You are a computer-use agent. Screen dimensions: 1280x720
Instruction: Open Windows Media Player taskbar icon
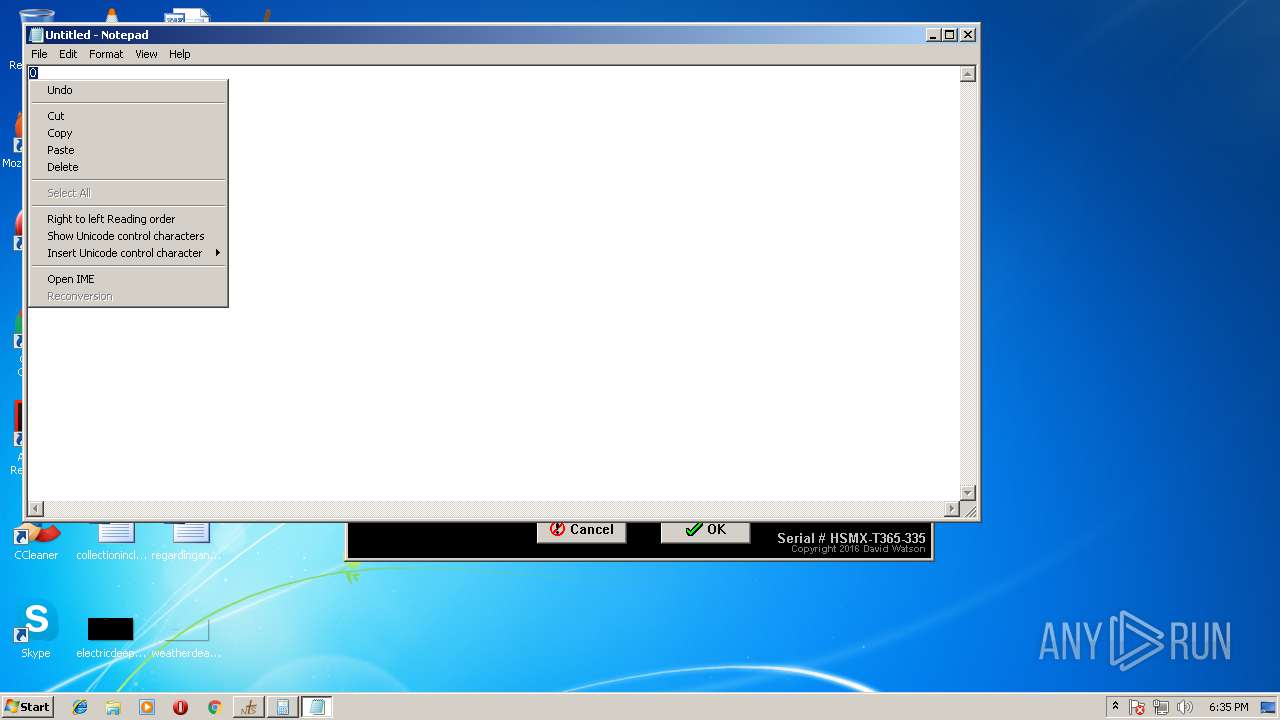147,707
